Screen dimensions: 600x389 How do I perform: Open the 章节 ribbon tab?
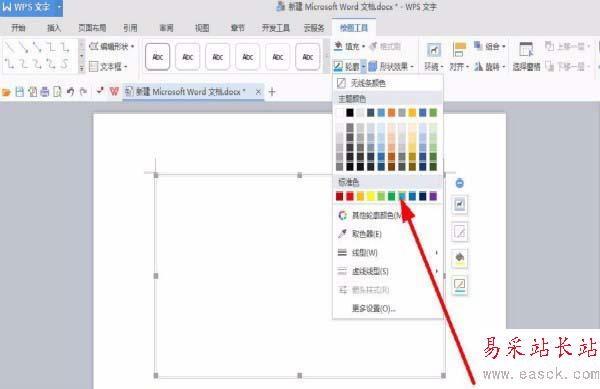click(x=238, y=28)
